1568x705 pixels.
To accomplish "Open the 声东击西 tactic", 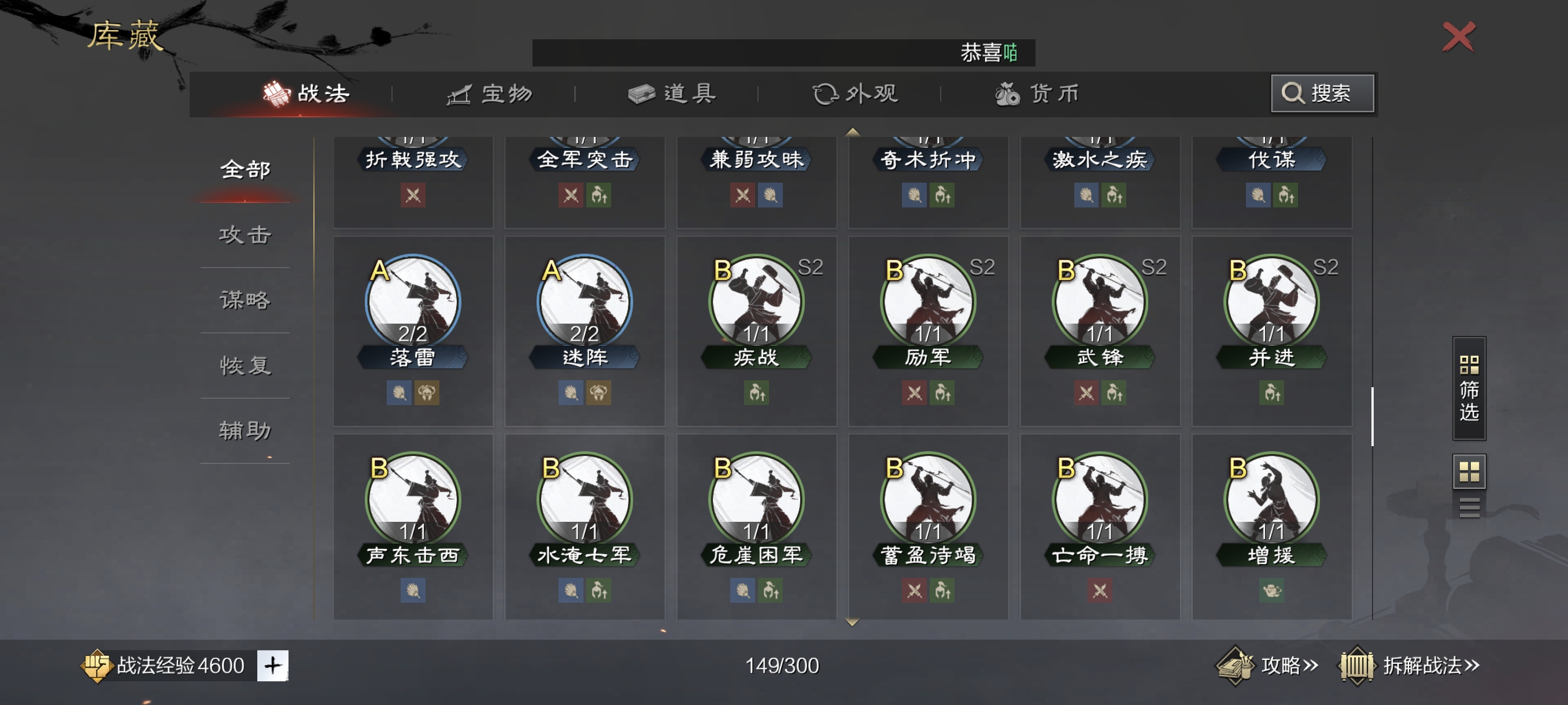I will (413, 527).
